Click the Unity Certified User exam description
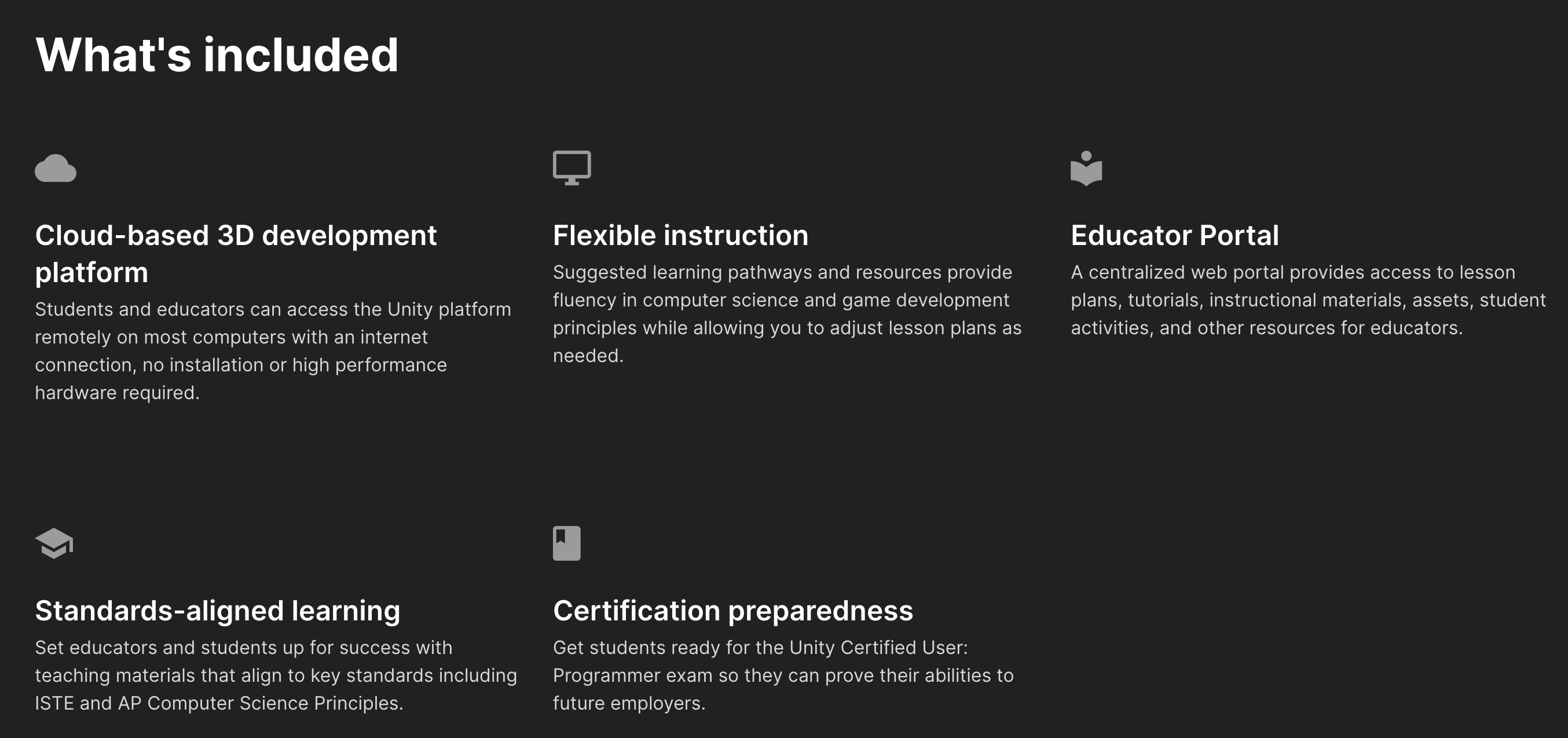Image resolution: width=1568 pixels, height=738 pixels. pos(783,675)
